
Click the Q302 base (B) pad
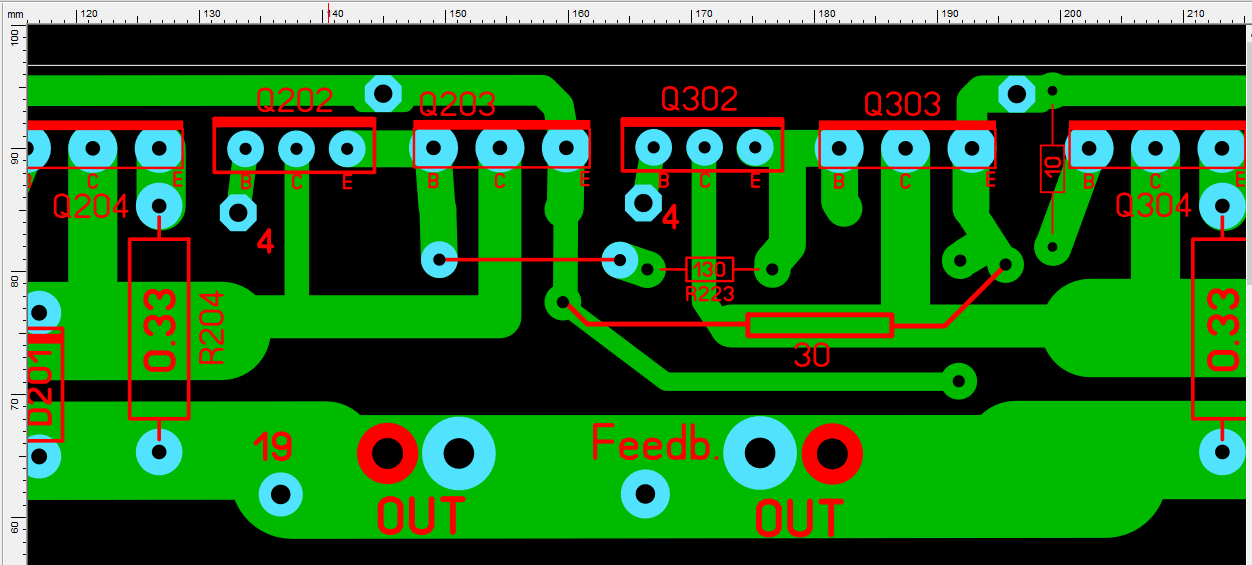(653, 148)
